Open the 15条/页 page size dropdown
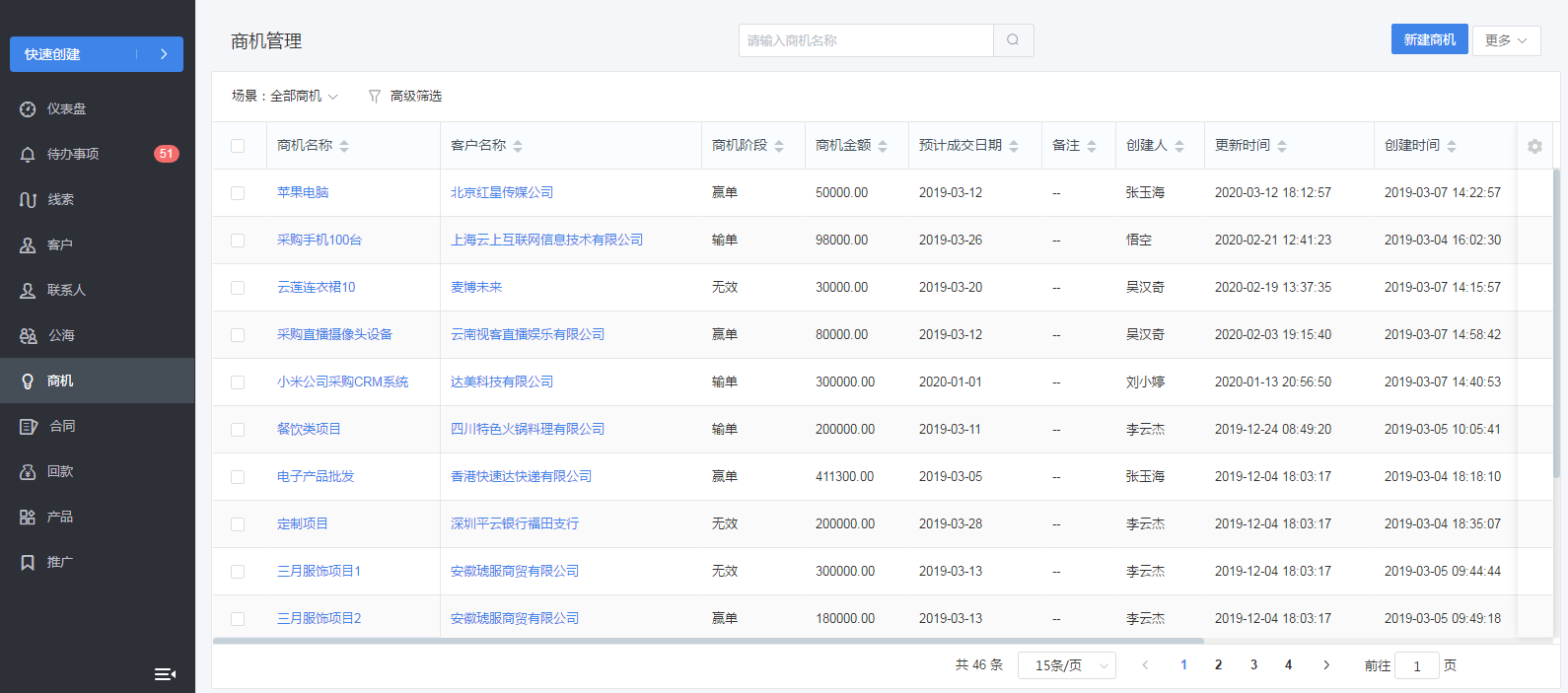The width and height of the screenshot is (1568, 693). pyautogui.click(x=1066, y=665)
